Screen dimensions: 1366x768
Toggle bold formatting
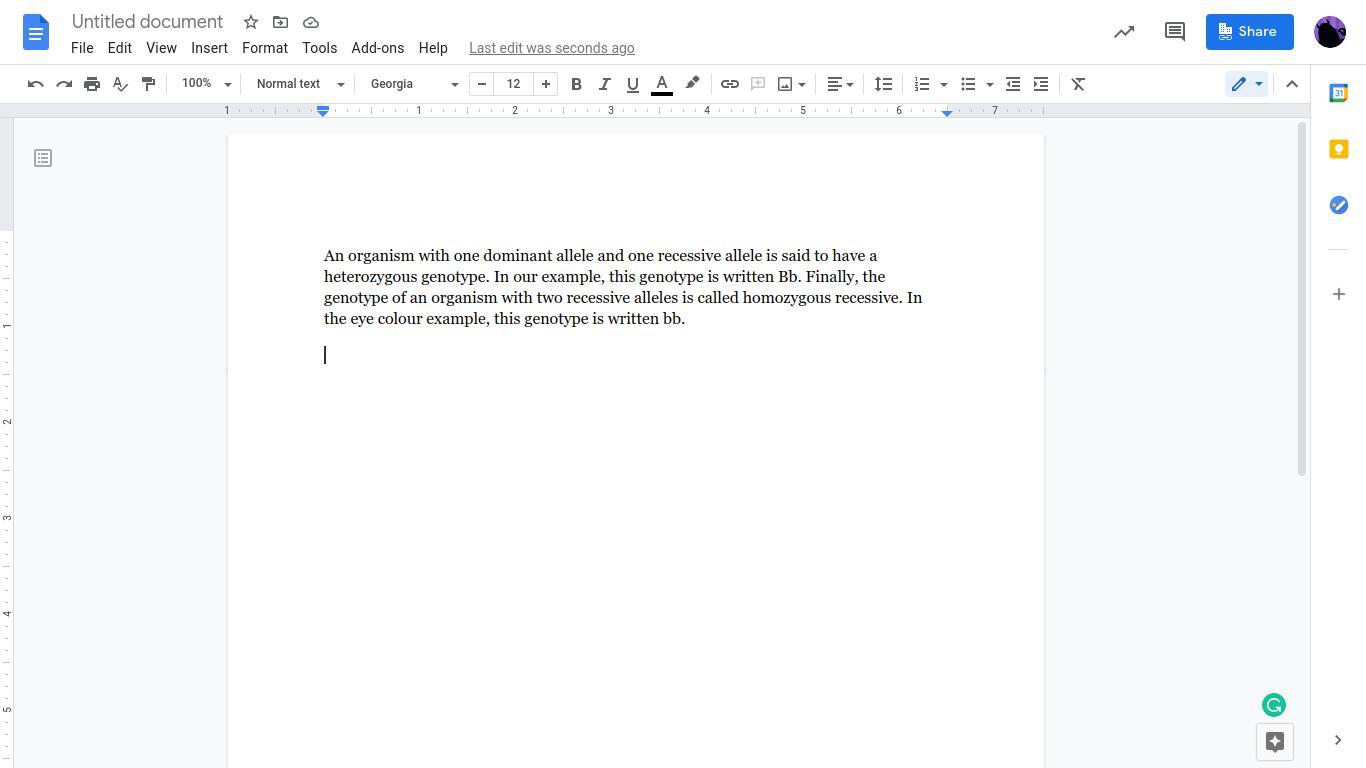(576, 84)
